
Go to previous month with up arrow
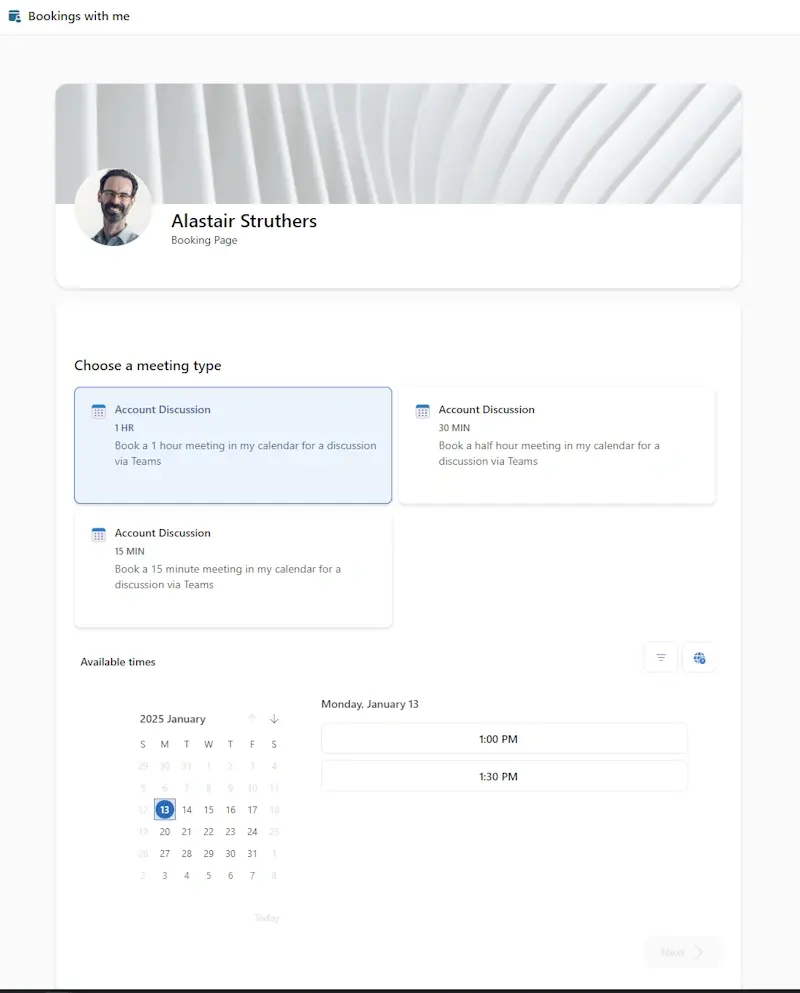point(252,719)
